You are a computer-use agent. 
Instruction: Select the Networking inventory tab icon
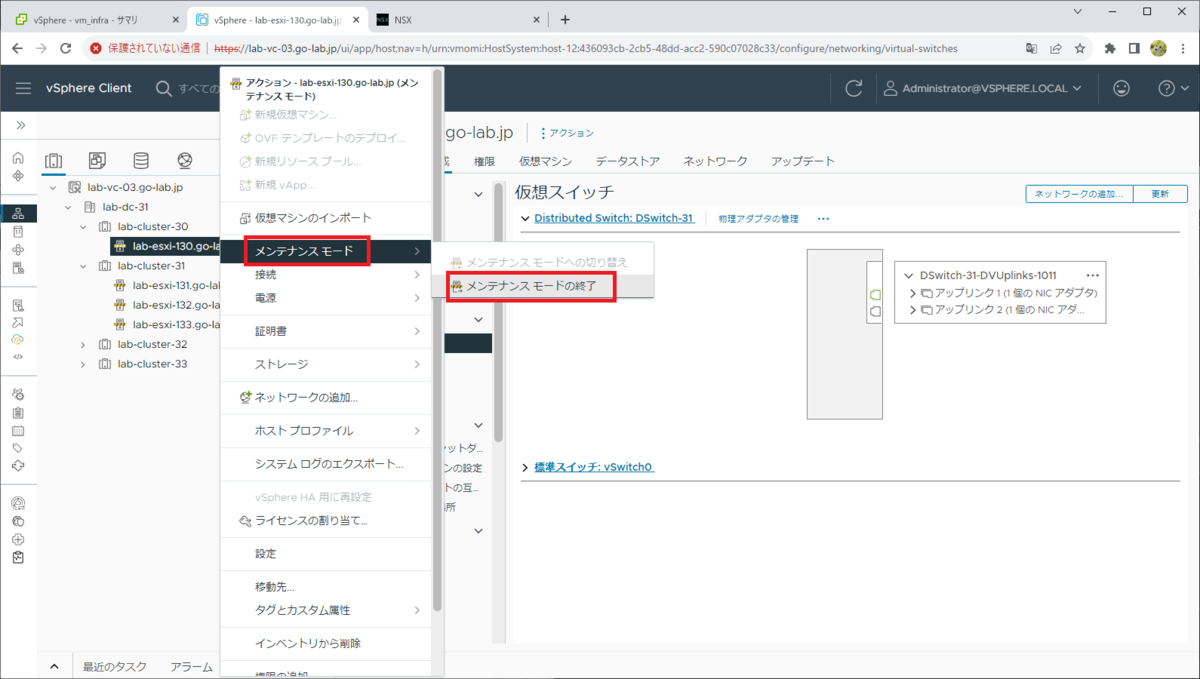(185, 160)
